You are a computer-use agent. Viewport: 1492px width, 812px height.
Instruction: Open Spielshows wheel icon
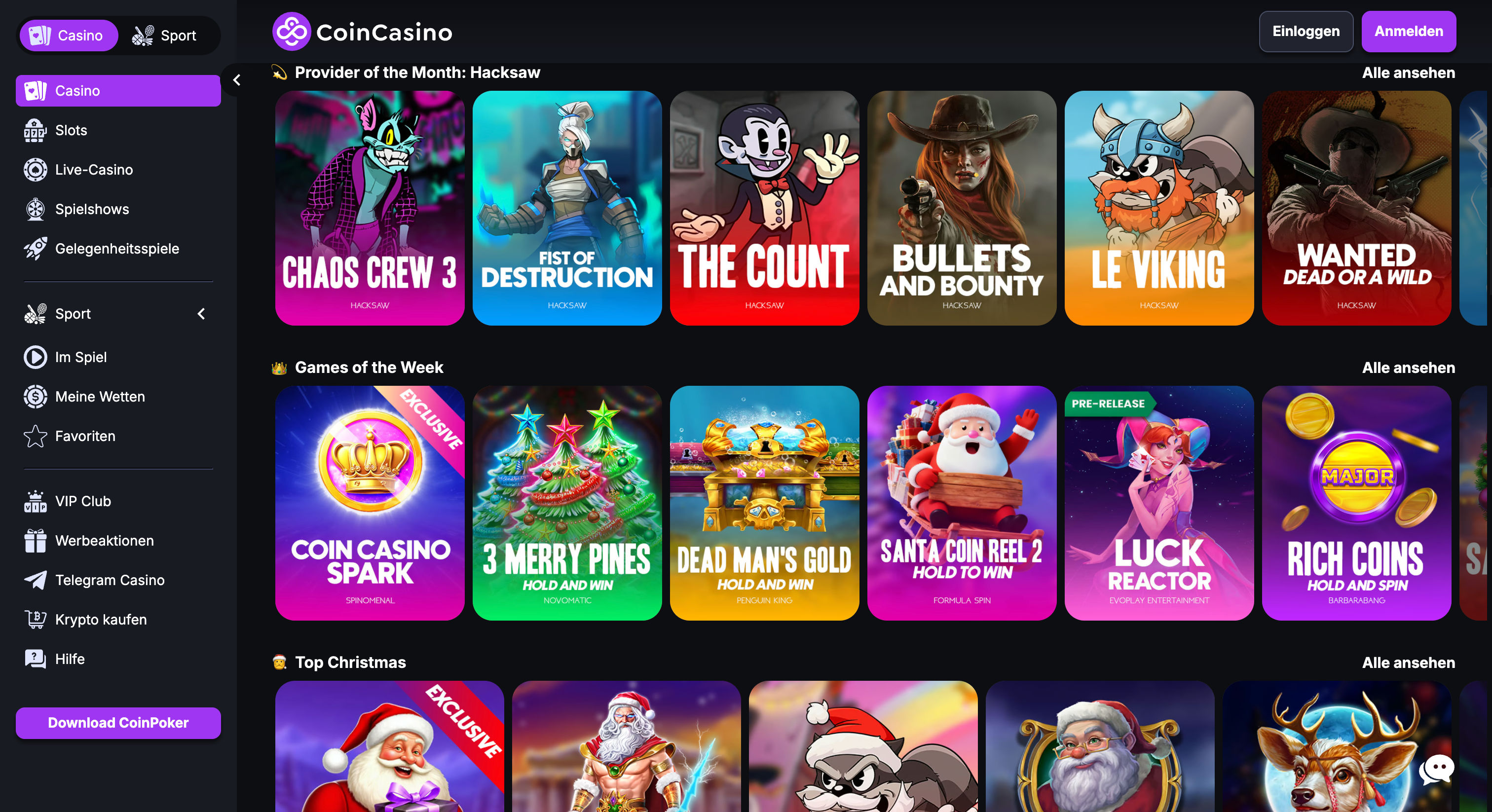click(x=36, y=209)
